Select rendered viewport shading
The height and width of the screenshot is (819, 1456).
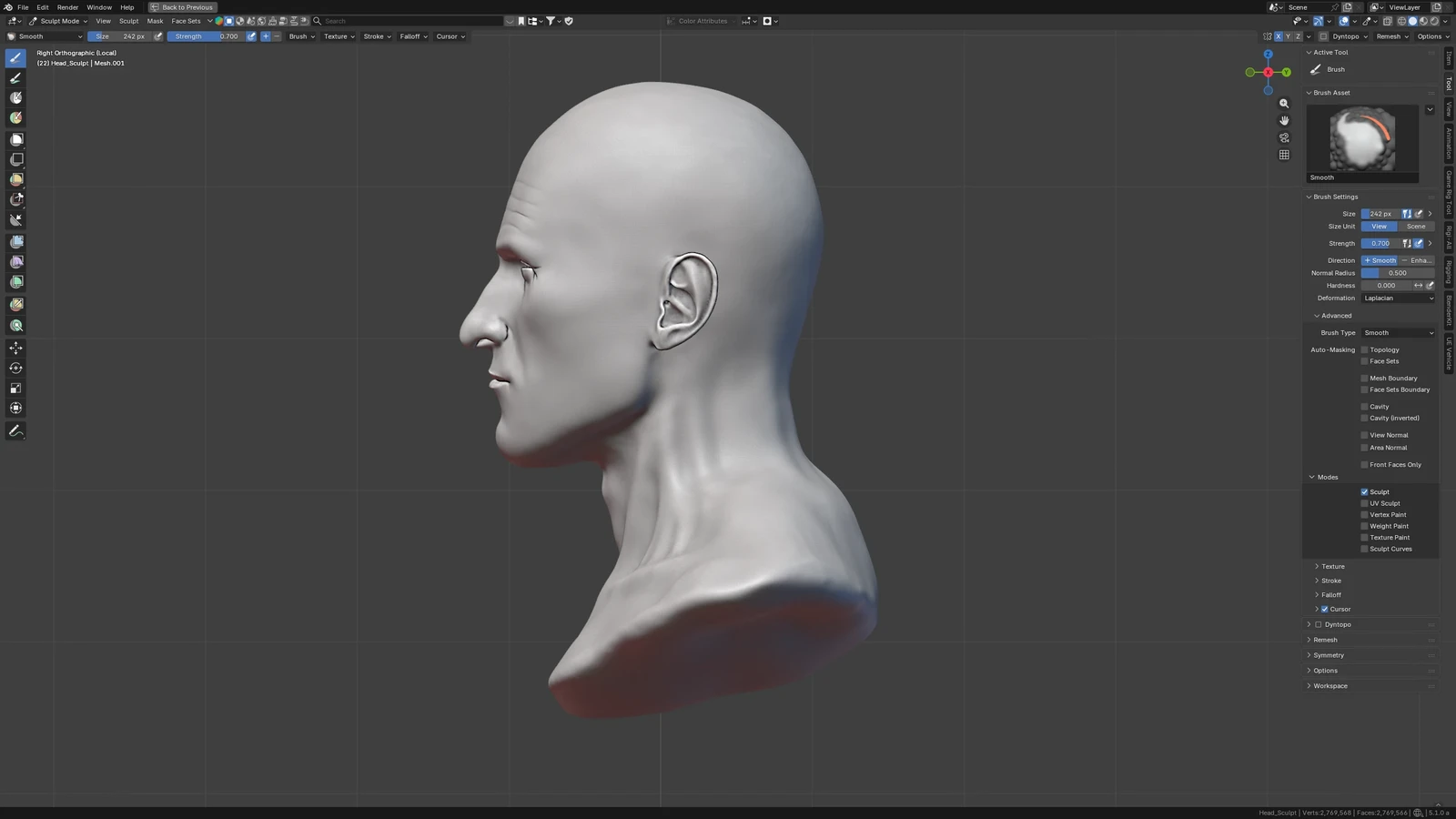pos(1434,21)
